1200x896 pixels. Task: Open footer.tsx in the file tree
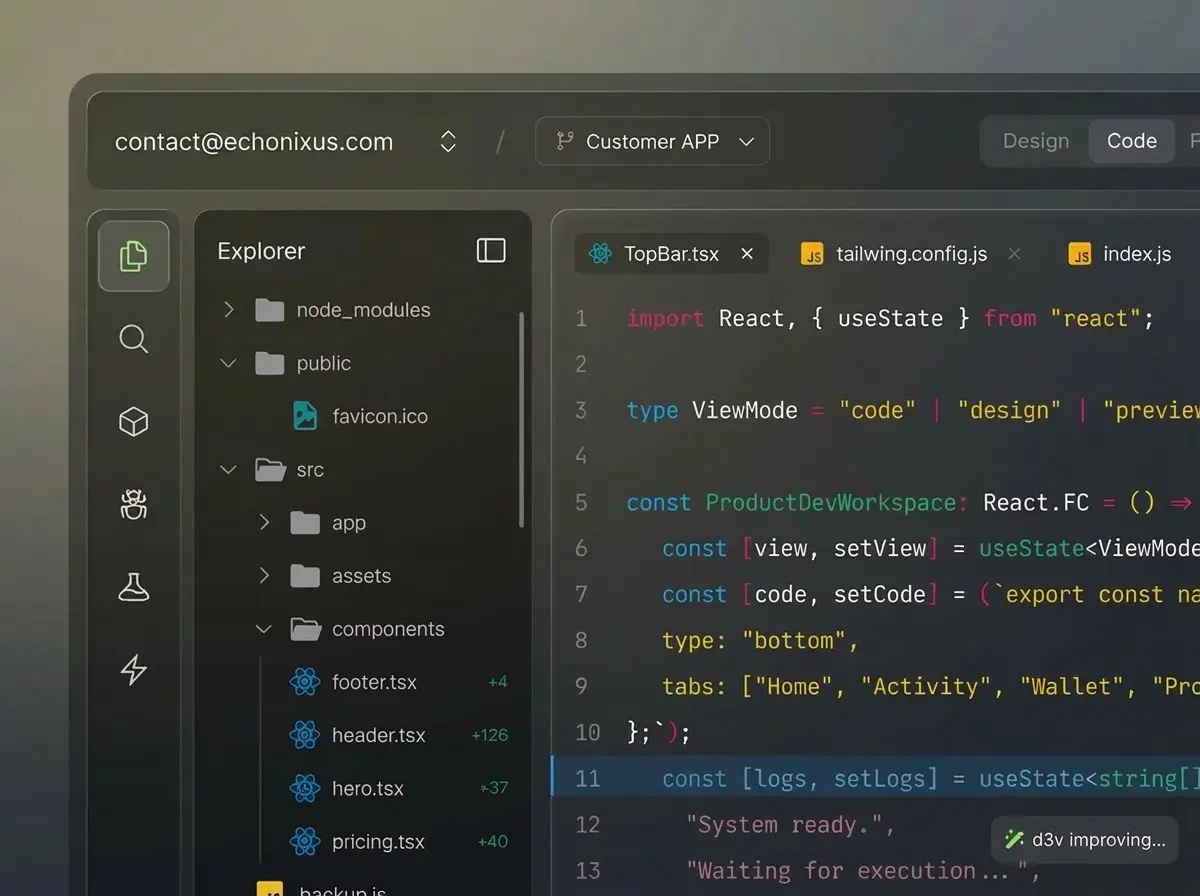pyautogui.click(x=374, y=682)
